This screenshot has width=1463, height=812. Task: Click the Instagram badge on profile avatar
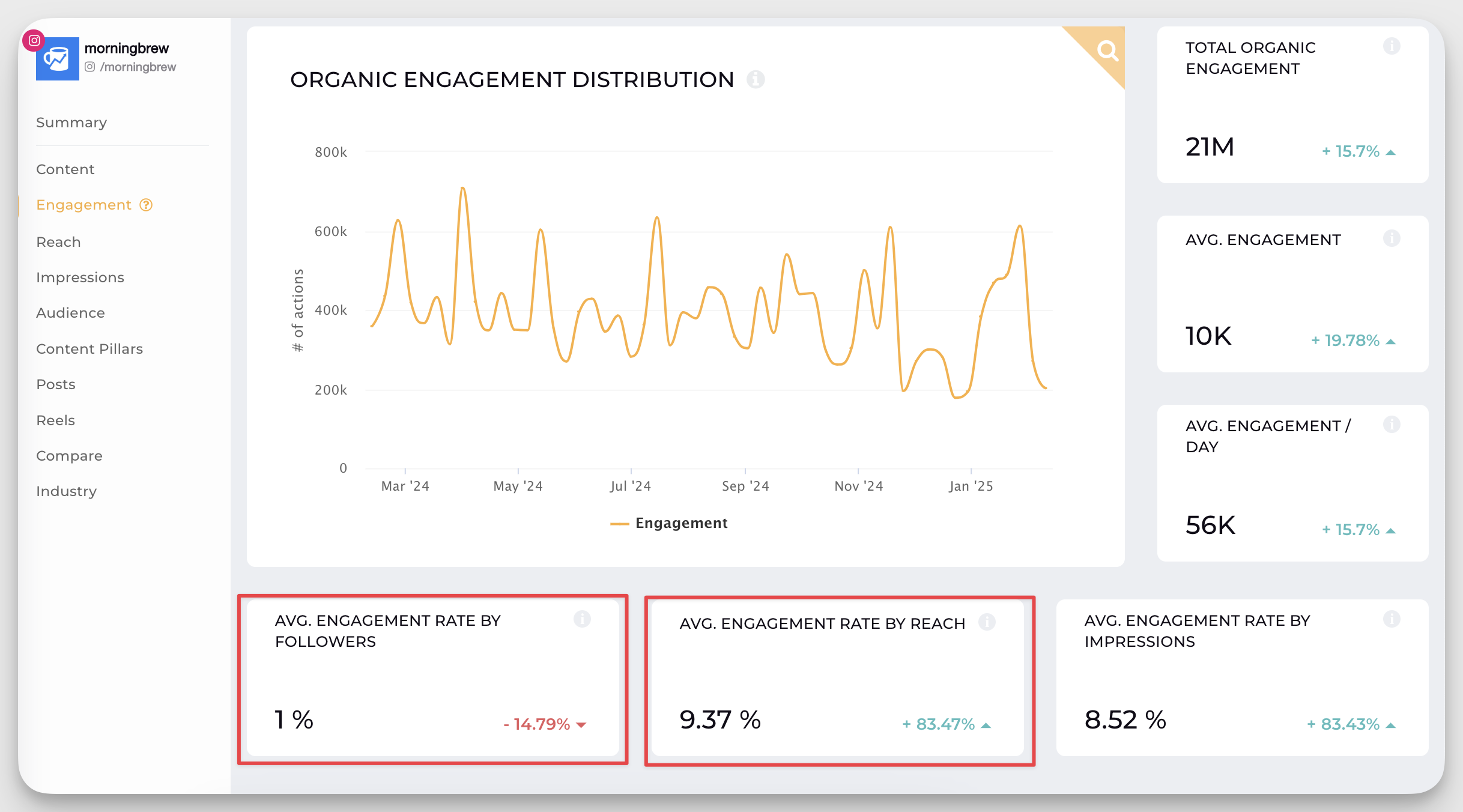(x=34, y=40)
